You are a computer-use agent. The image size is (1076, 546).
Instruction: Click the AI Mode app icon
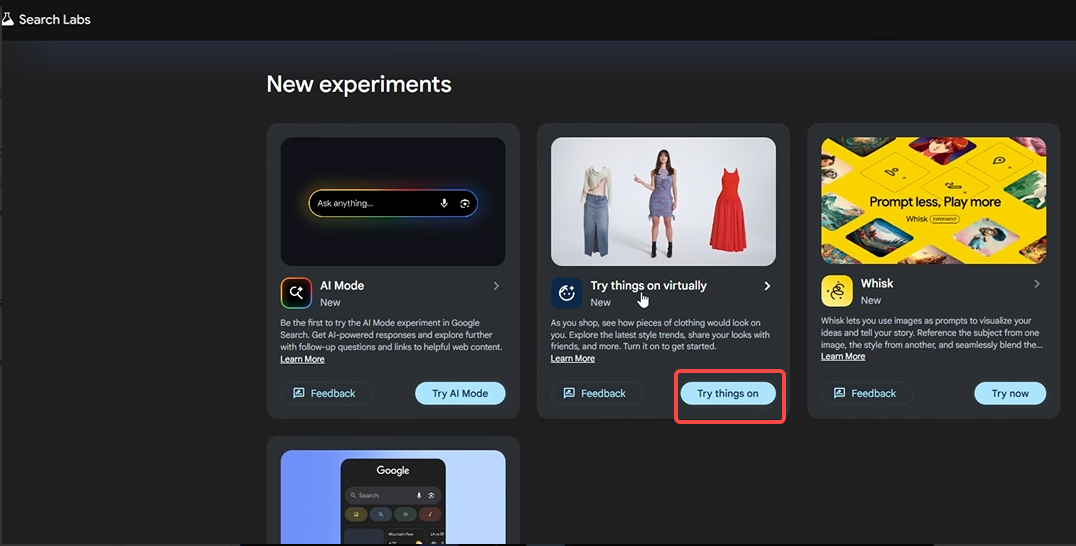(296, 293)
